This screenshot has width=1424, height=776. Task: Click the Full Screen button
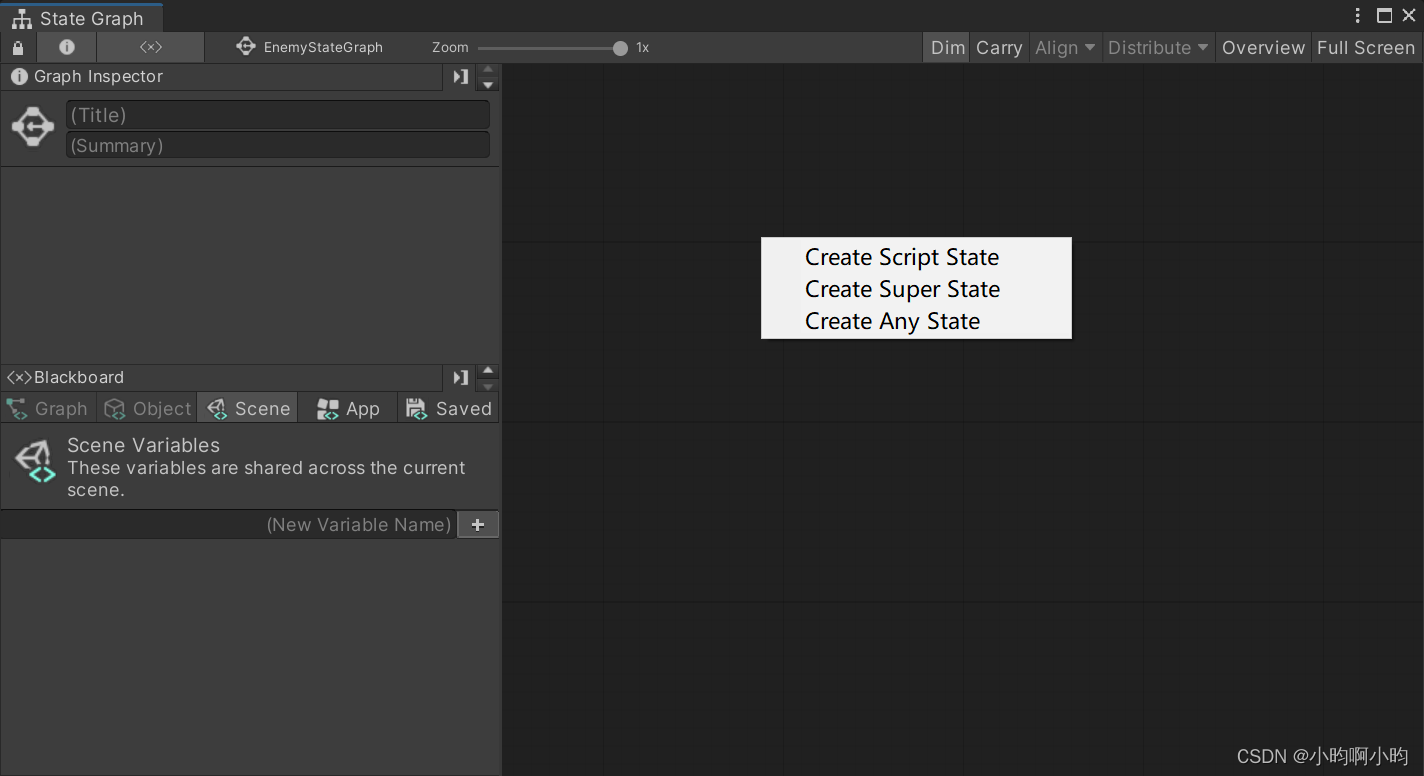pyautogui.click(x=1365, y=47)
